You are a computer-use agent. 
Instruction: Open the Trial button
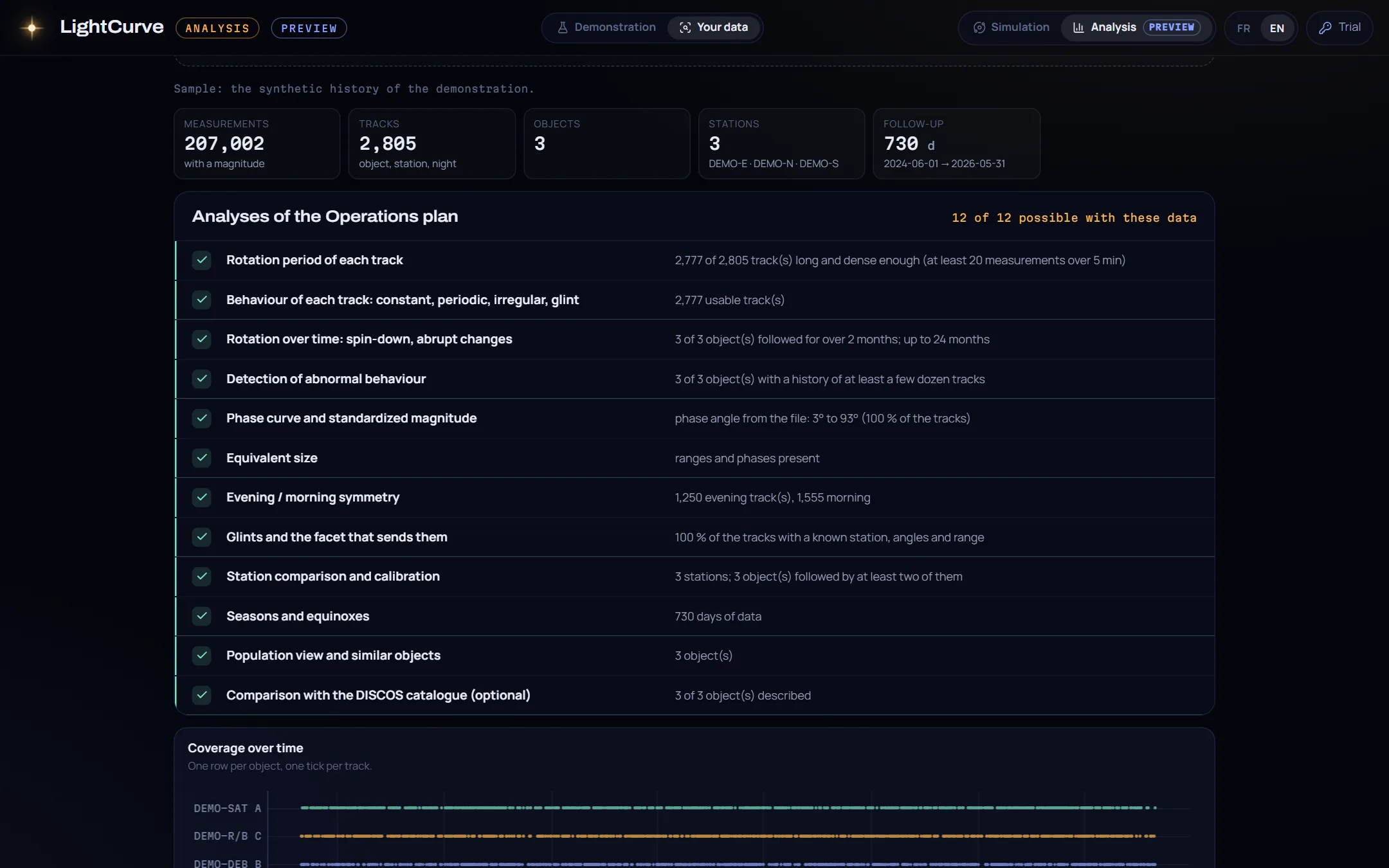point(1339,28)
